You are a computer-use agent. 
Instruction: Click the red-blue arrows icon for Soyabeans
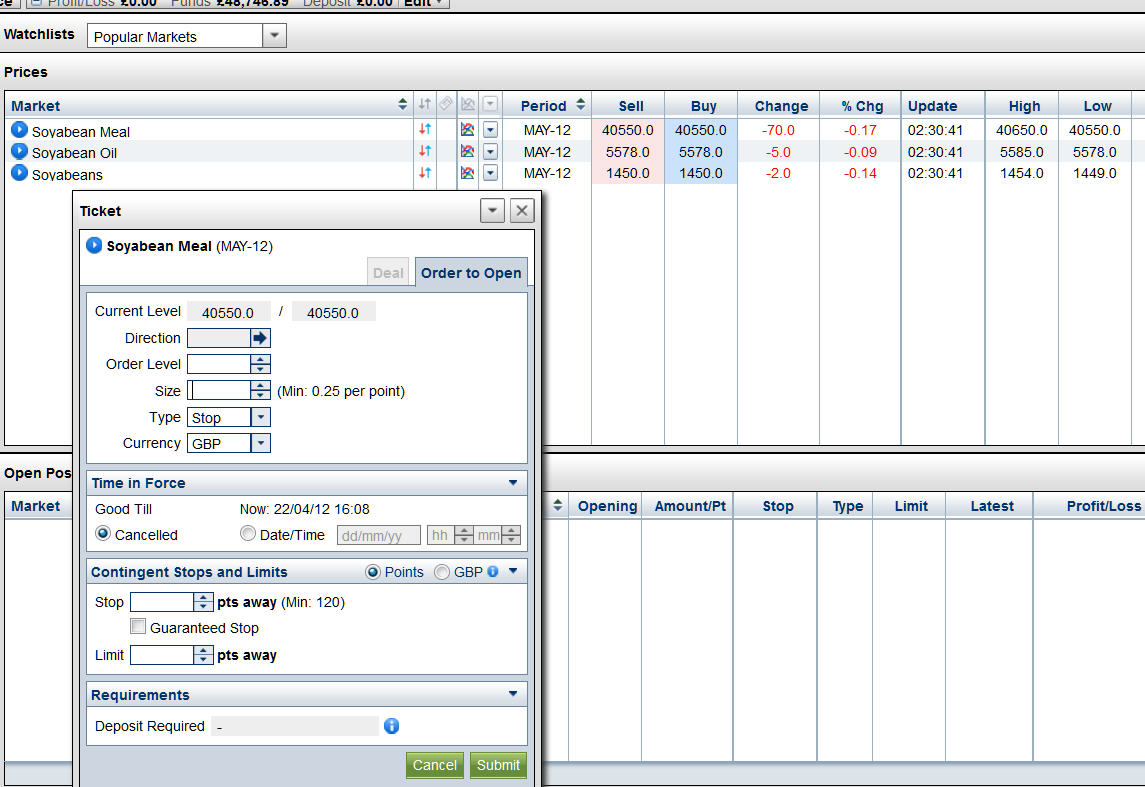pyautogui.click(x=425, y=173)
